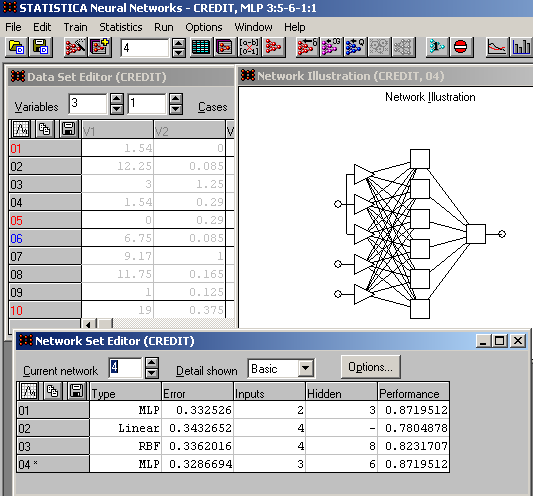
Task: Expand the Detail shown Basic dropdown
Action: [x=305, y=368]
